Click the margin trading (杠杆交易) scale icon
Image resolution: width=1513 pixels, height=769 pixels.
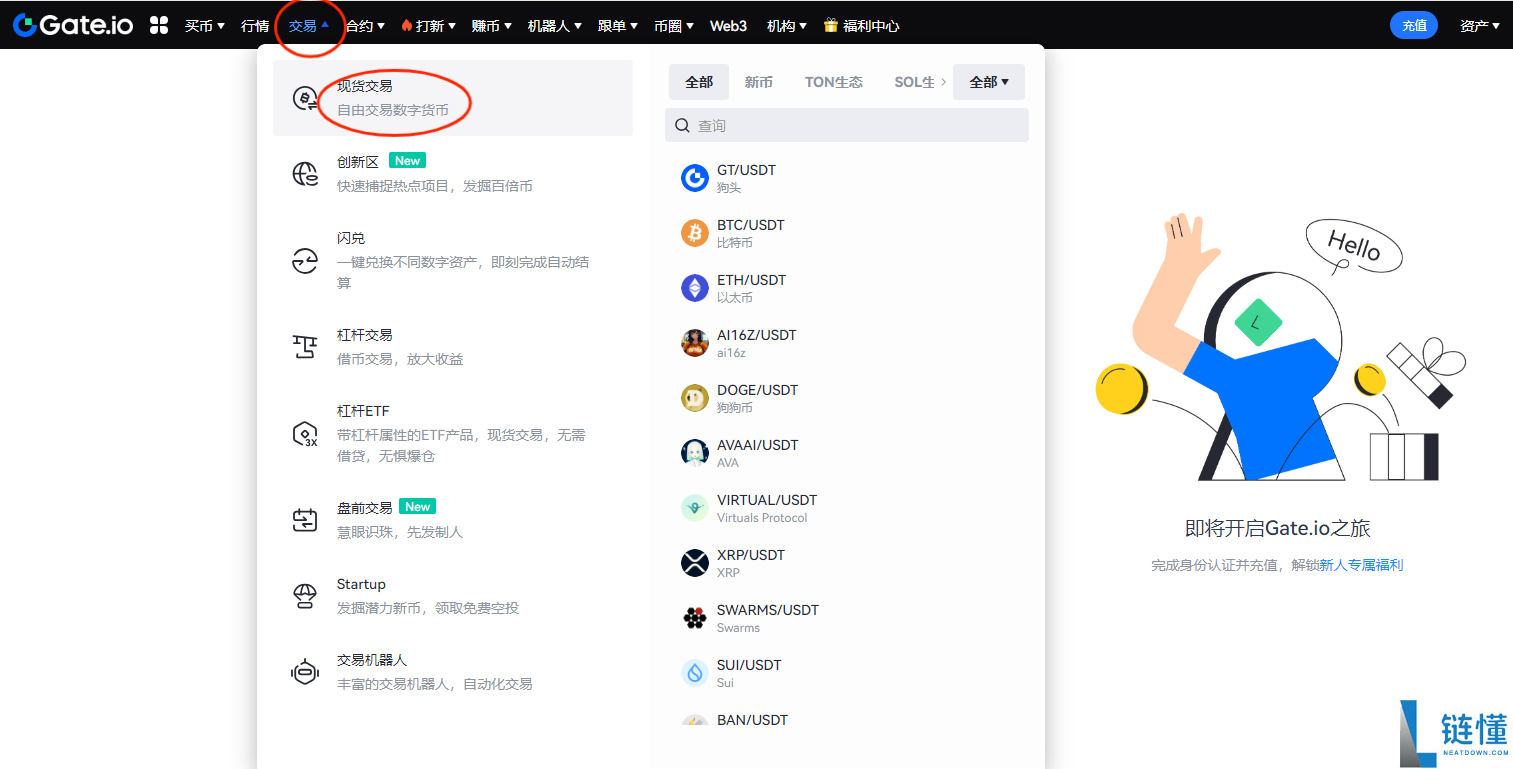pos(305,347)
